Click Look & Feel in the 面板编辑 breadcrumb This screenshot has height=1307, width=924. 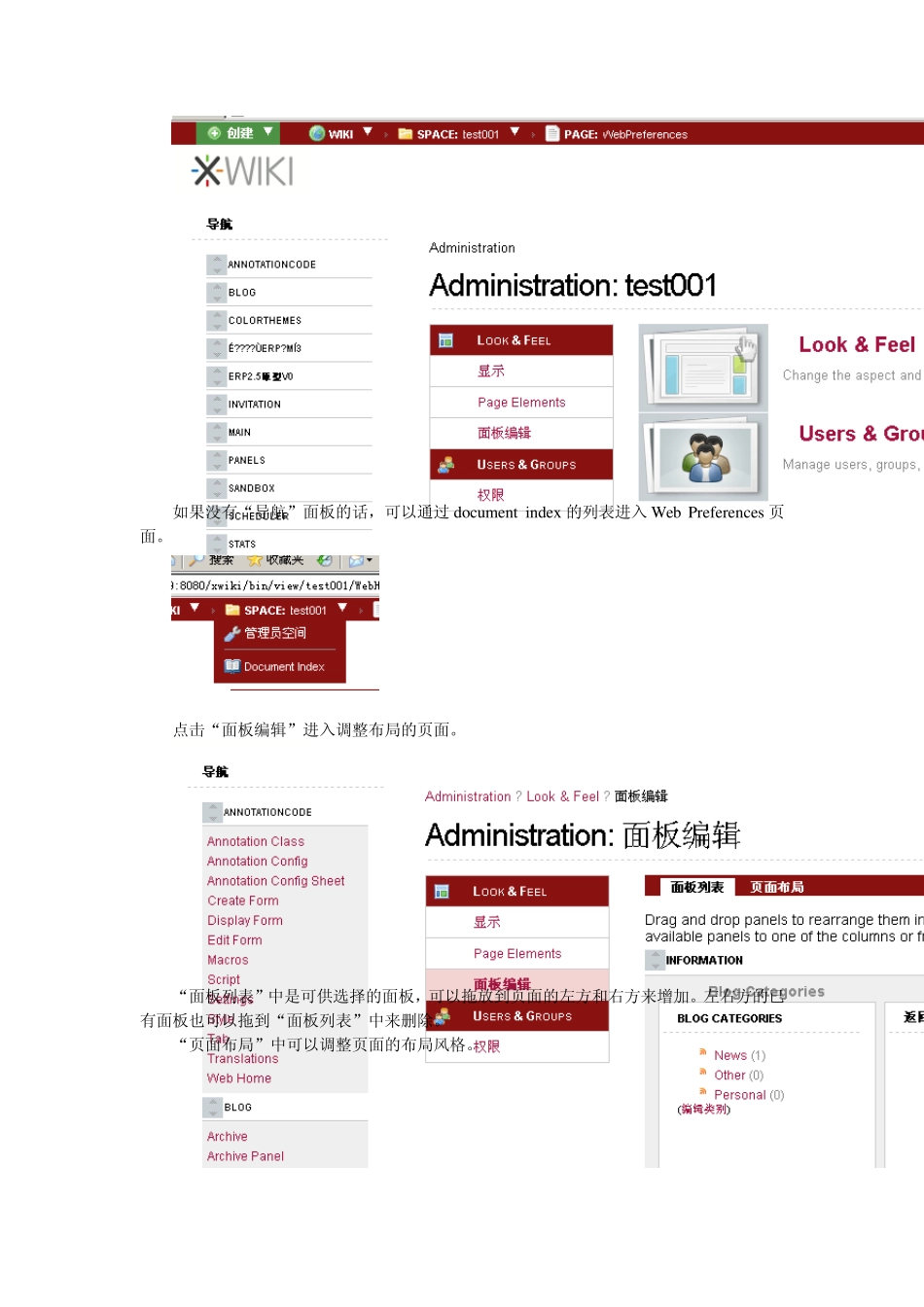562,796
